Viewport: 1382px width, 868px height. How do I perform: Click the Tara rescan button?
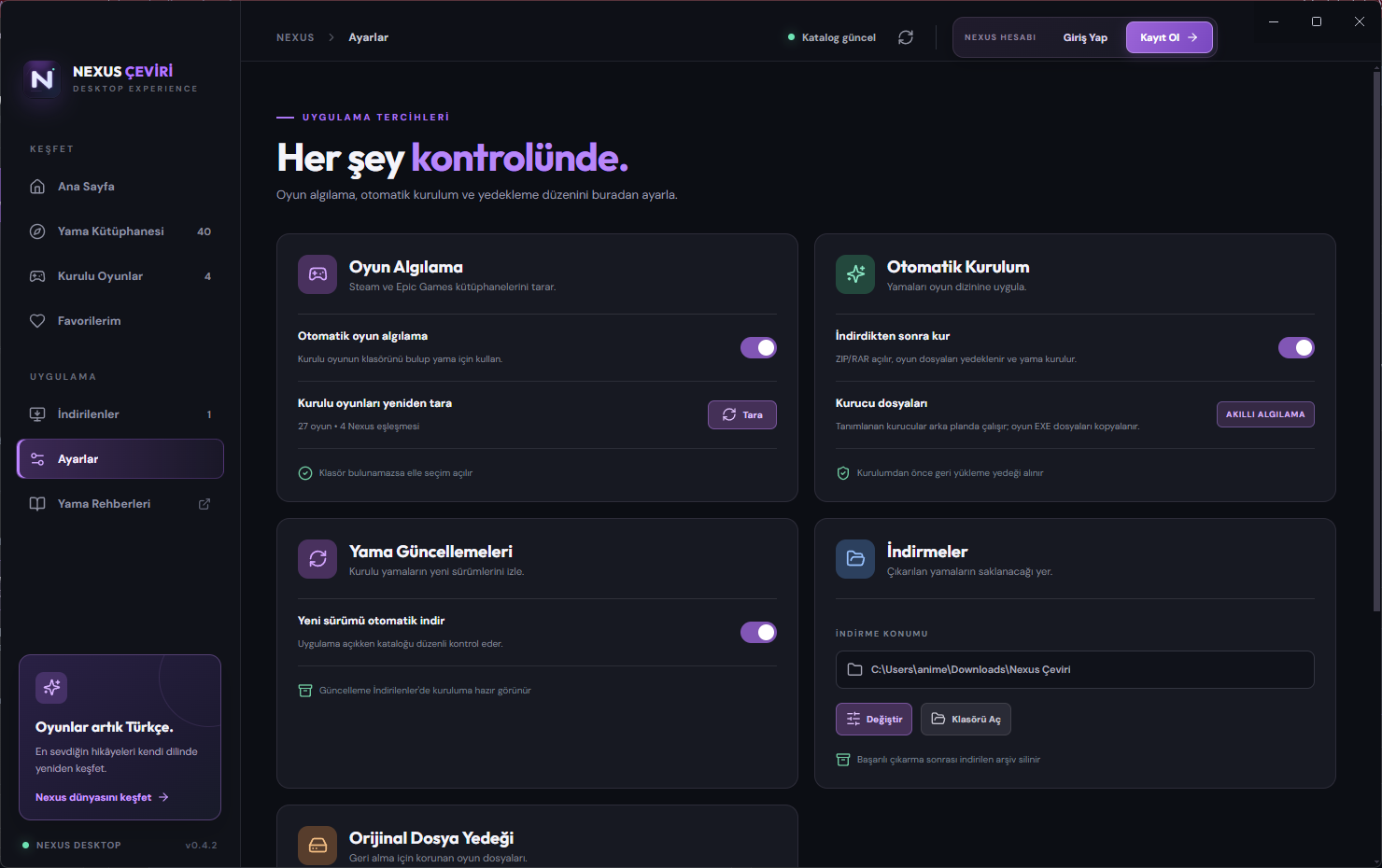pos(742,414)
